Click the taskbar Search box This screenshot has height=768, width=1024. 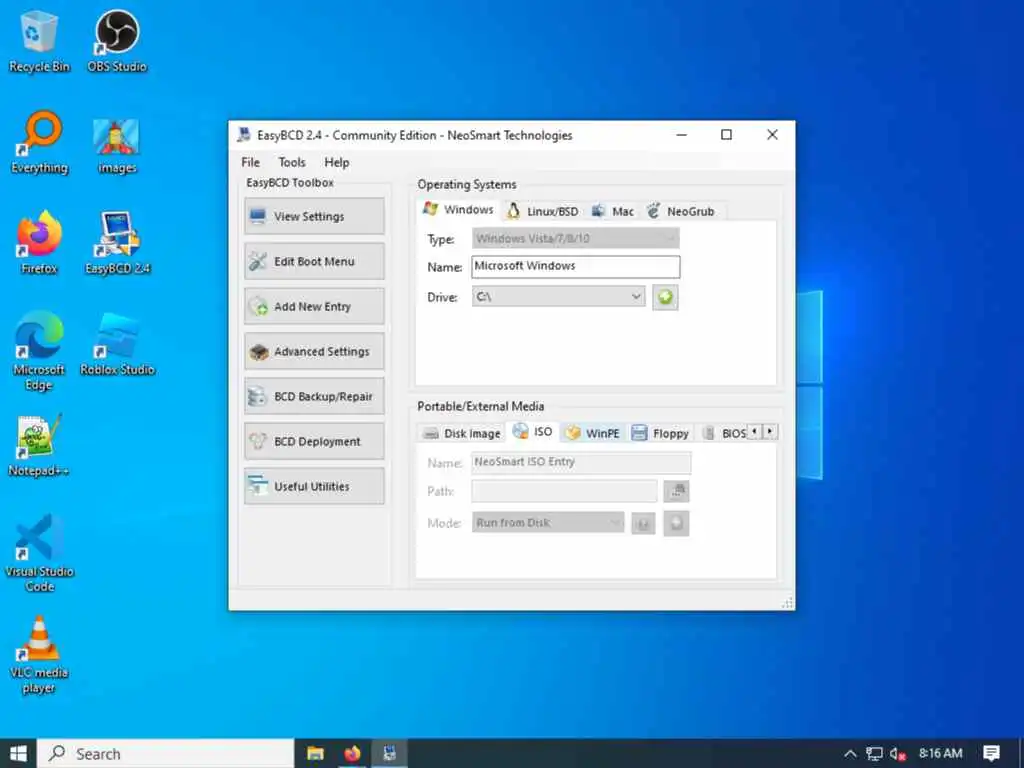[165, 754]
